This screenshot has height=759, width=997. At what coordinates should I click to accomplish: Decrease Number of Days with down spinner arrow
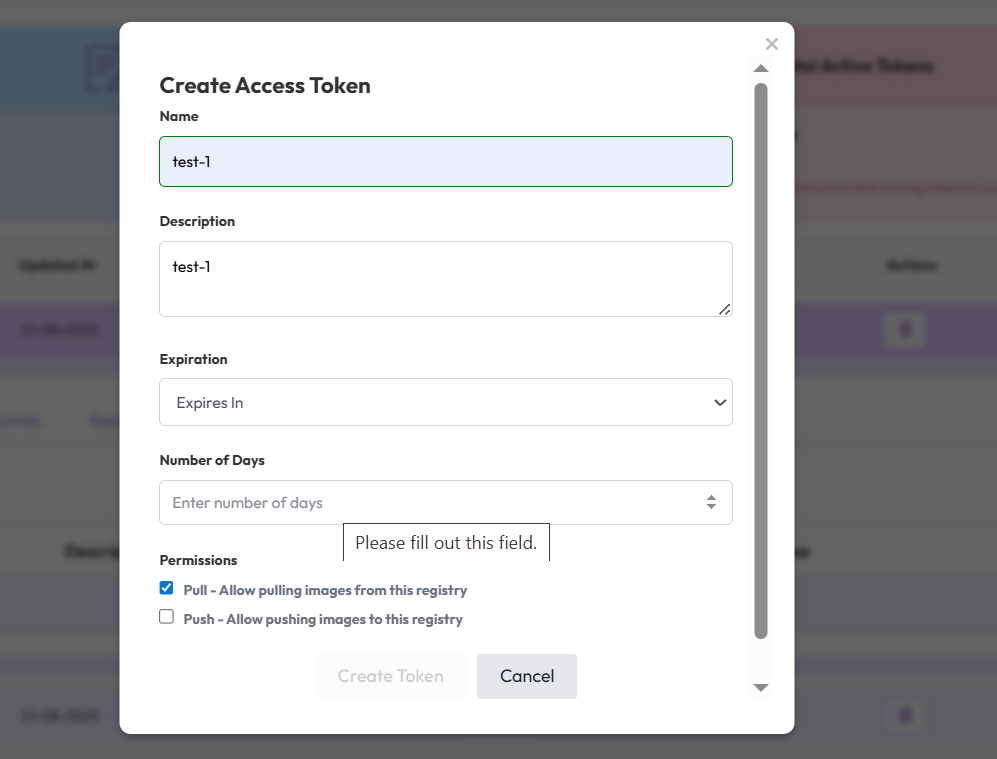click(x=711, y=508)
